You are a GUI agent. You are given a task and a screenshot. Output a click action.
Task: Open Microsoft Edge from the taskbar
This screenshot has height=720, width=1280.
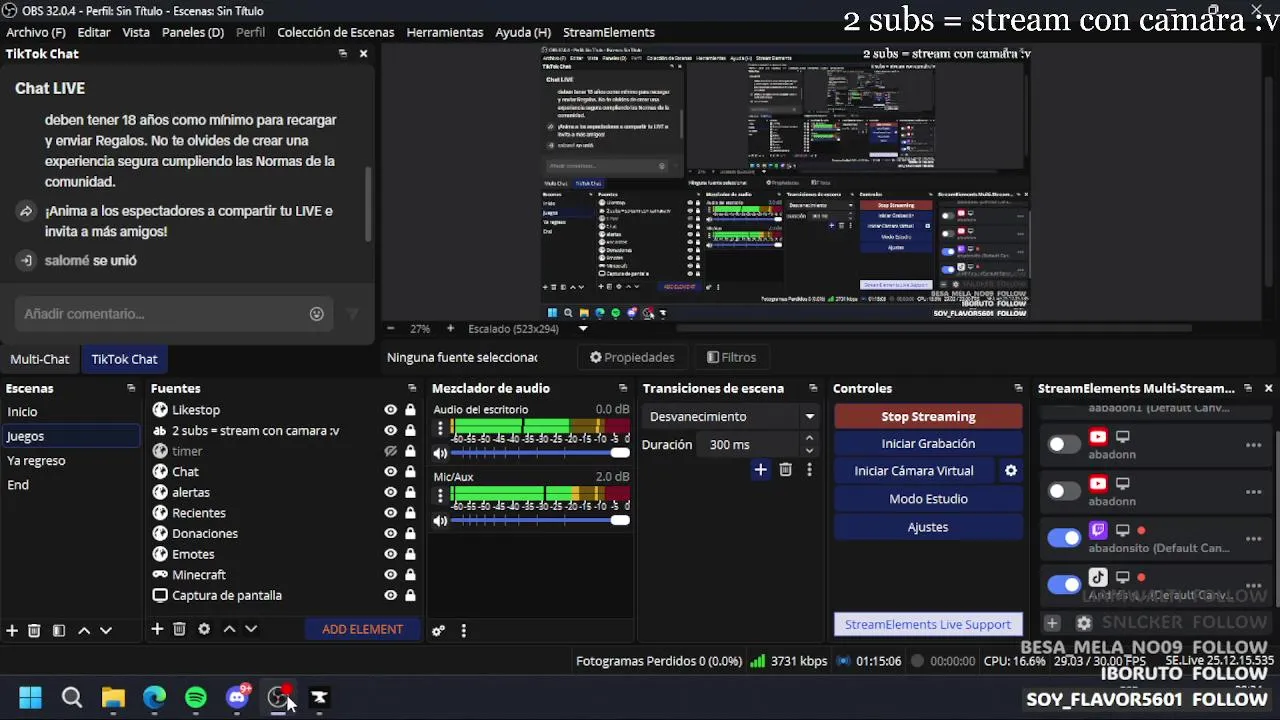pos(154,697)
